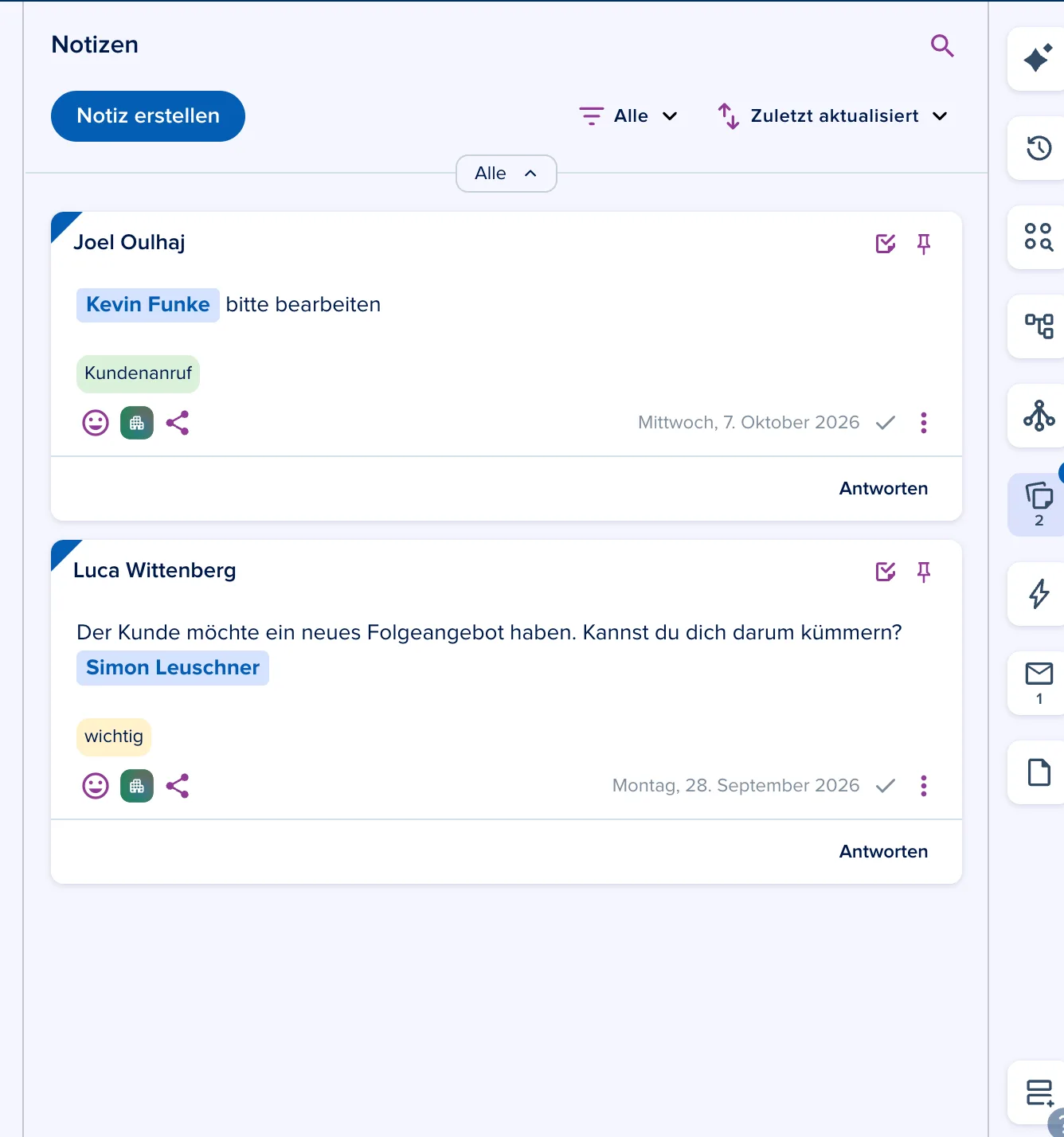Click the green company icon on Luca's note
This screenshot has width=1064, height=1137.
click(137, 786)
